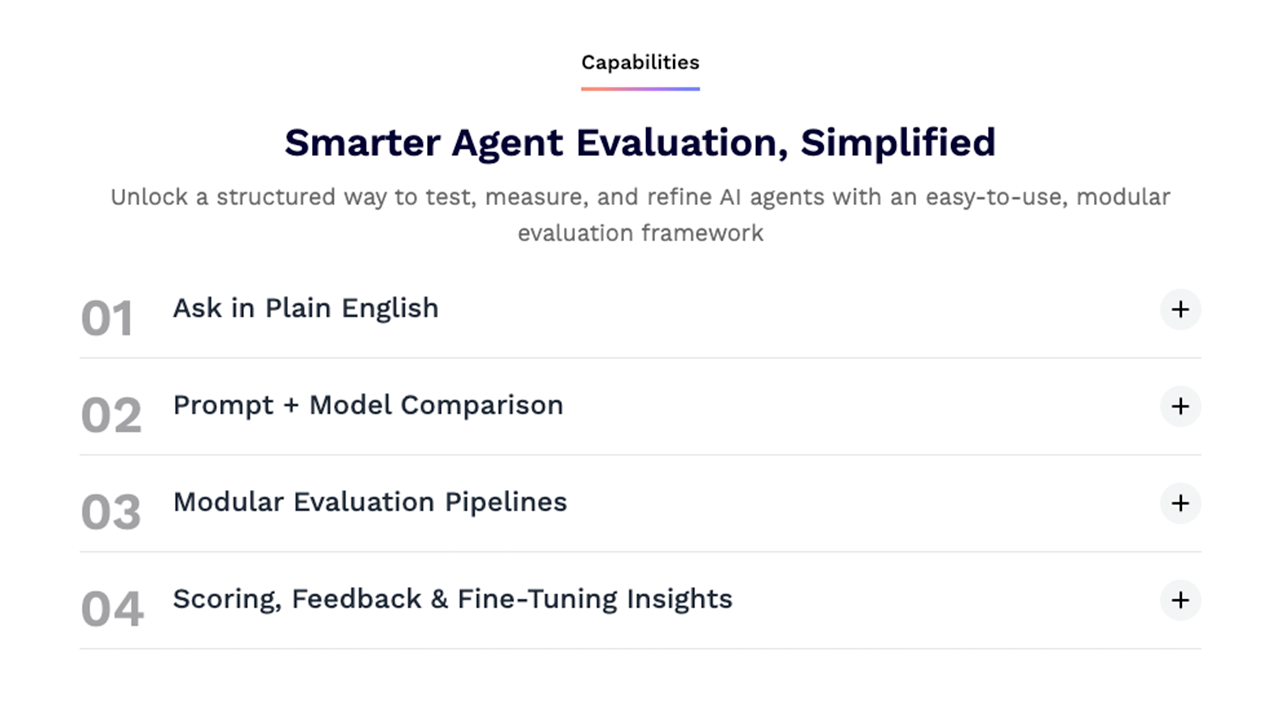Click the 02 number label
The image size is (1280, 720).
tap(111, 416)
